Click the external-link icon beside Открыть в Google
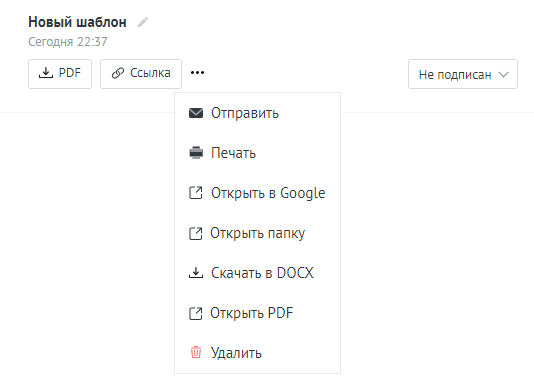The image size is (534, 390). 195,193
